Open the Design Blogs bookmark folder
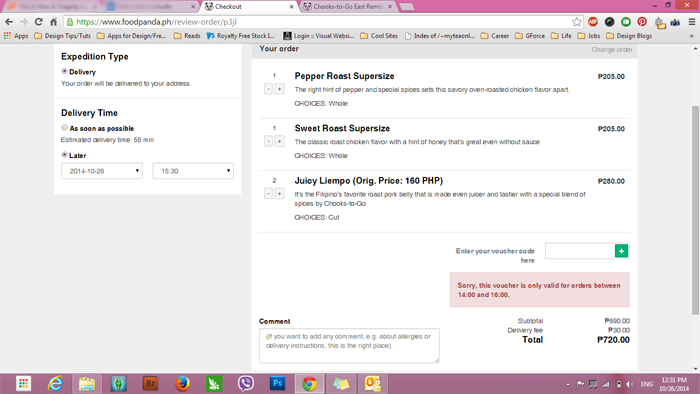Image resolution: width=700 pixels, height=394 pixels. pos(629,36)
